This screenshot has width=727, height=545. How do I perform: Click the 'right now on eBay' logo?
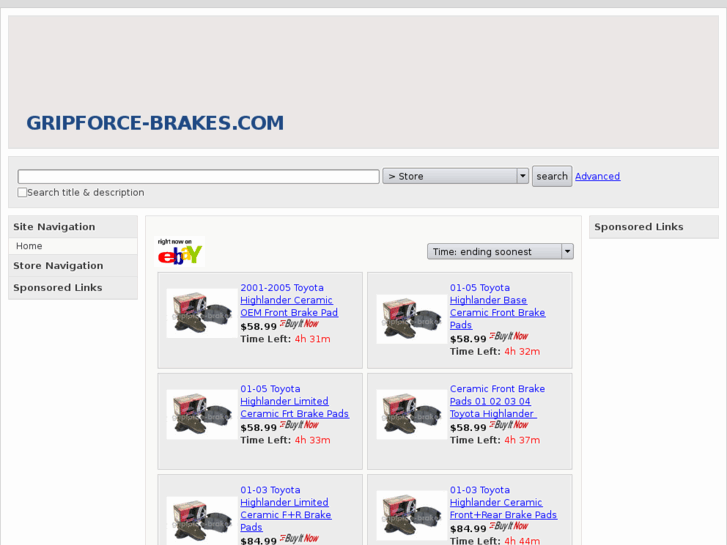tap(180, 252)
